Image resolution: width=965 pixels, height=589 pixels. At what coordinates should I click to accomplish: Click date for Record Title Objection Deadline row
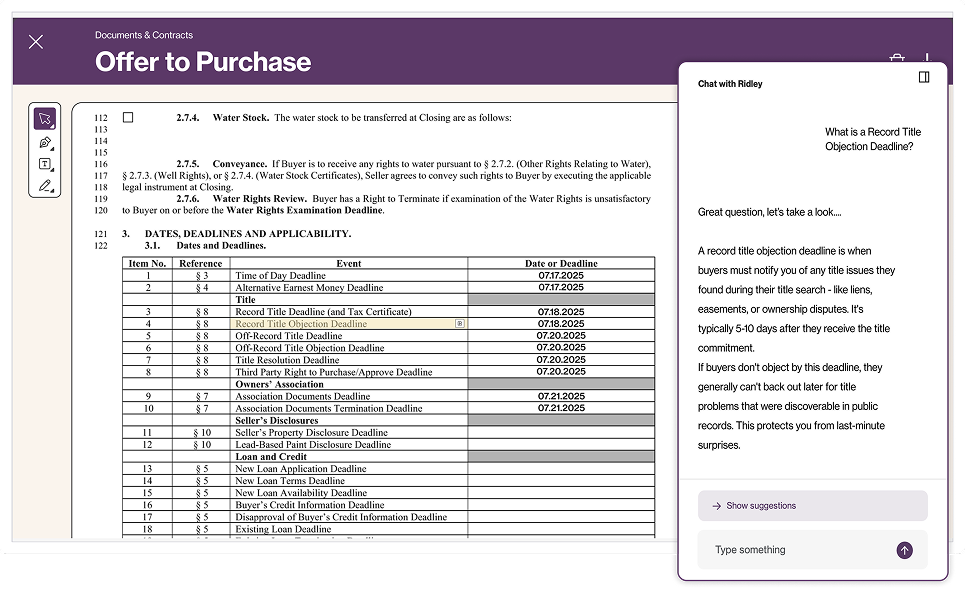pos(561,324)
